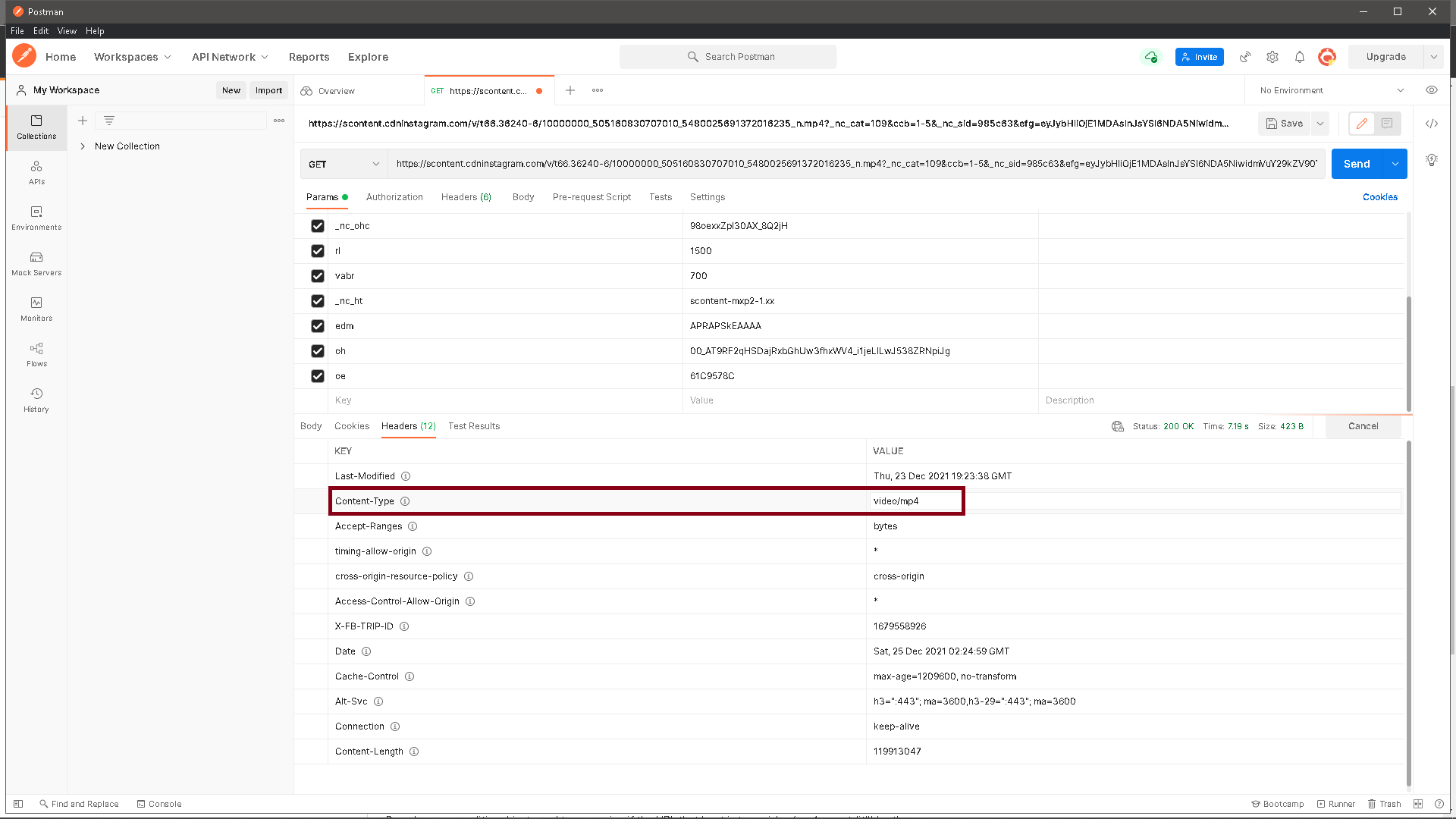Disable the vabr parameter checkbox

tap(318, 276)
